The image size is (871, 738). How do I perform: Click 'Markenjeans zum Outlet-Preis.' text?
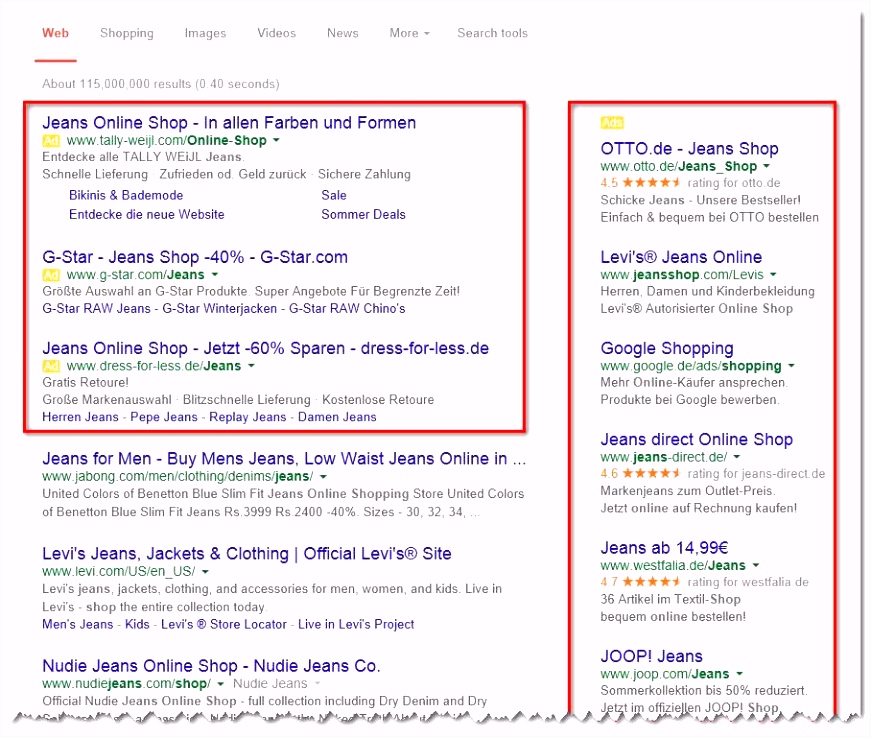688,491
